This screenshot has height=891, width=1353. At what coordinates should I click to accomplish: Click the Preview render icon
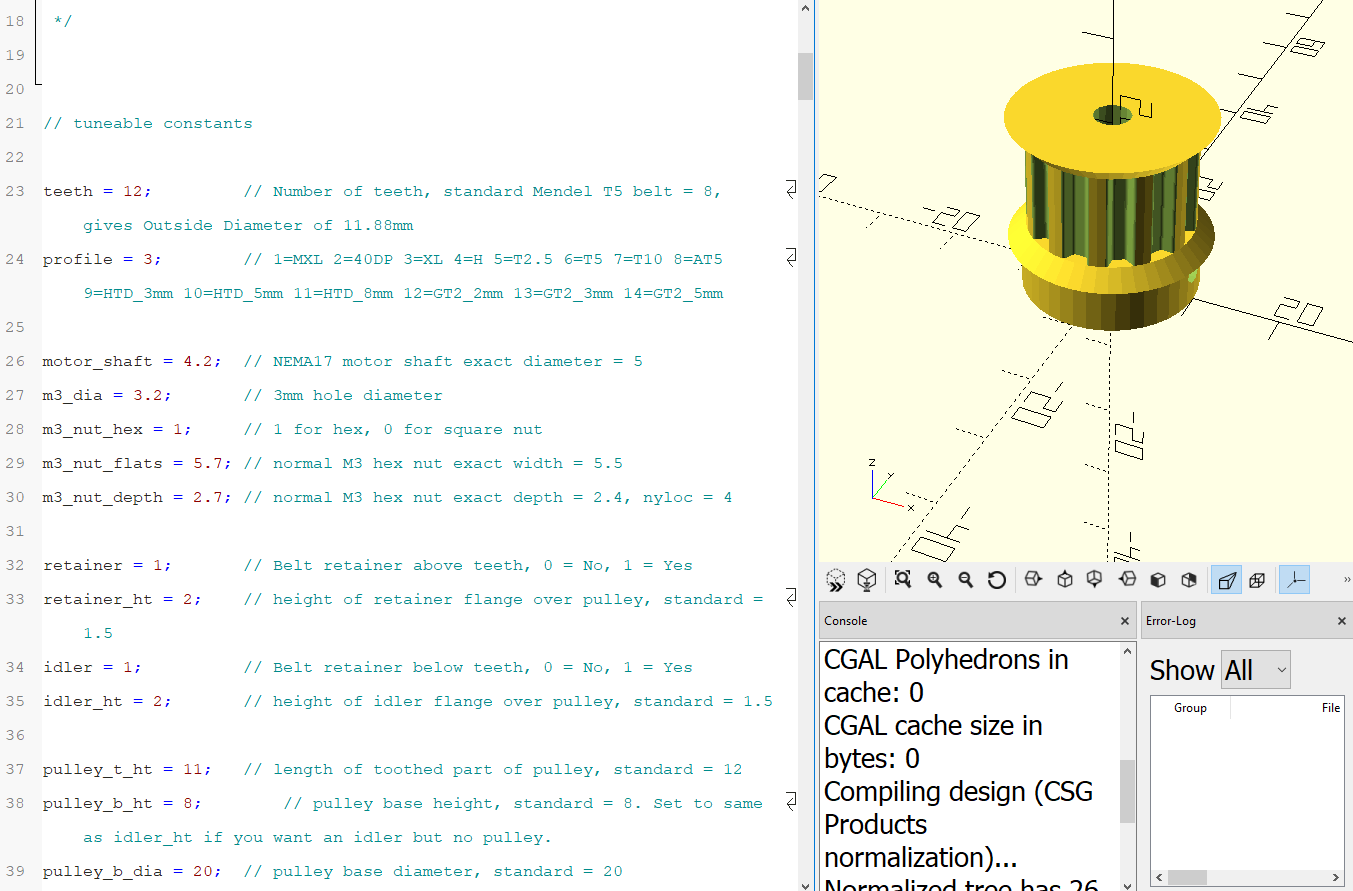coord(836,579)
